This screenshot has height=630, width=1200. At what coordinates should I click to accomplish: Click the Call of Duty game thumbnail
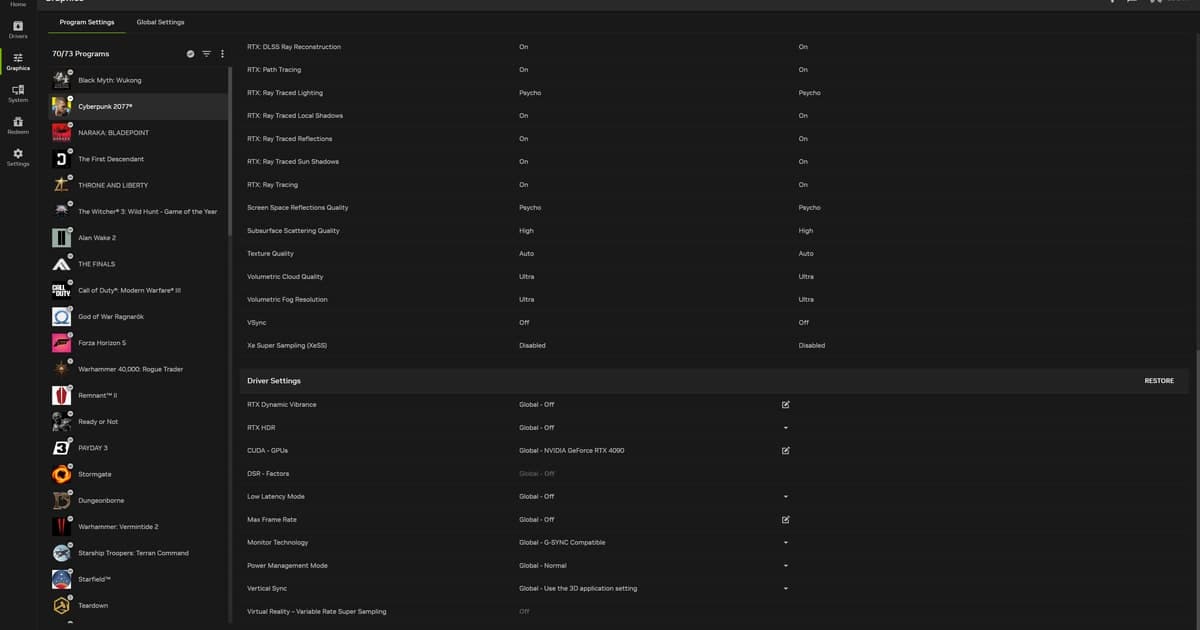tap(61, 290)
